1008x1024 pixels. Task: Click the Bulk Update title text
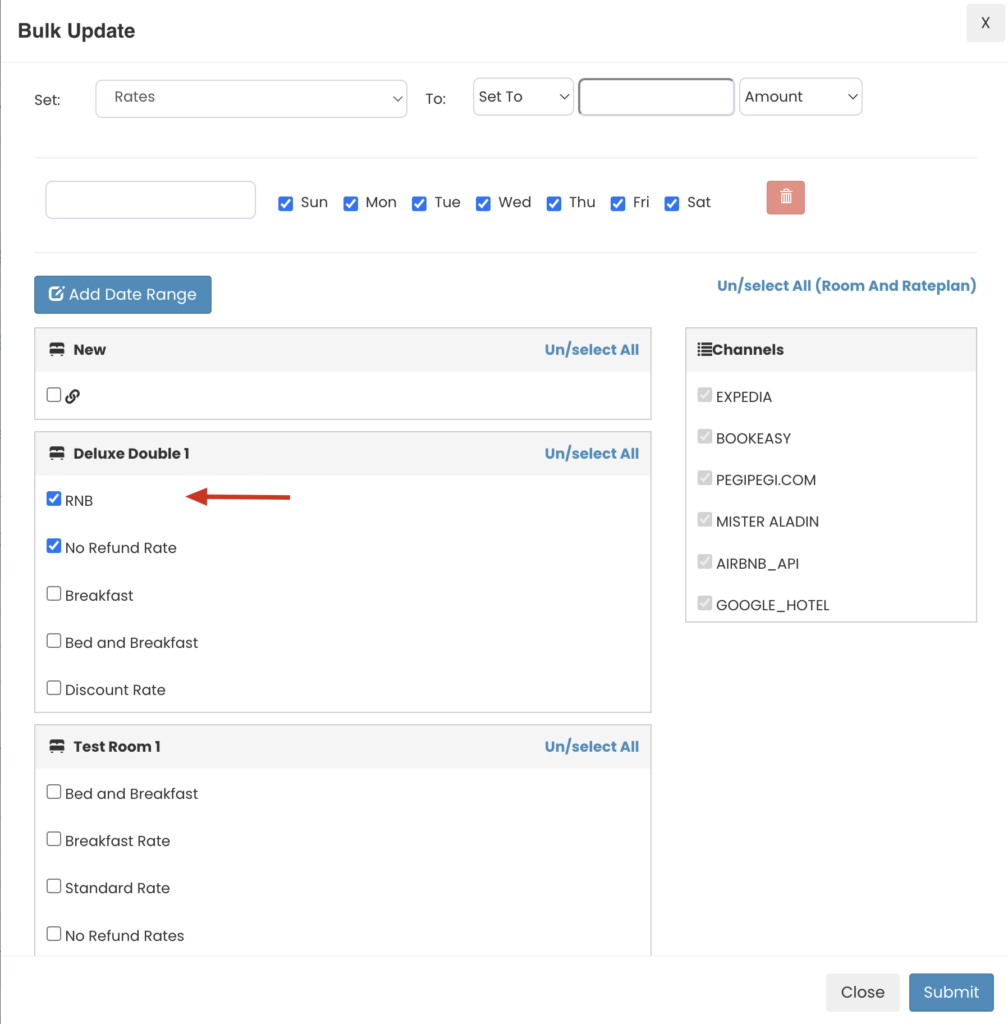coord(76,31)
